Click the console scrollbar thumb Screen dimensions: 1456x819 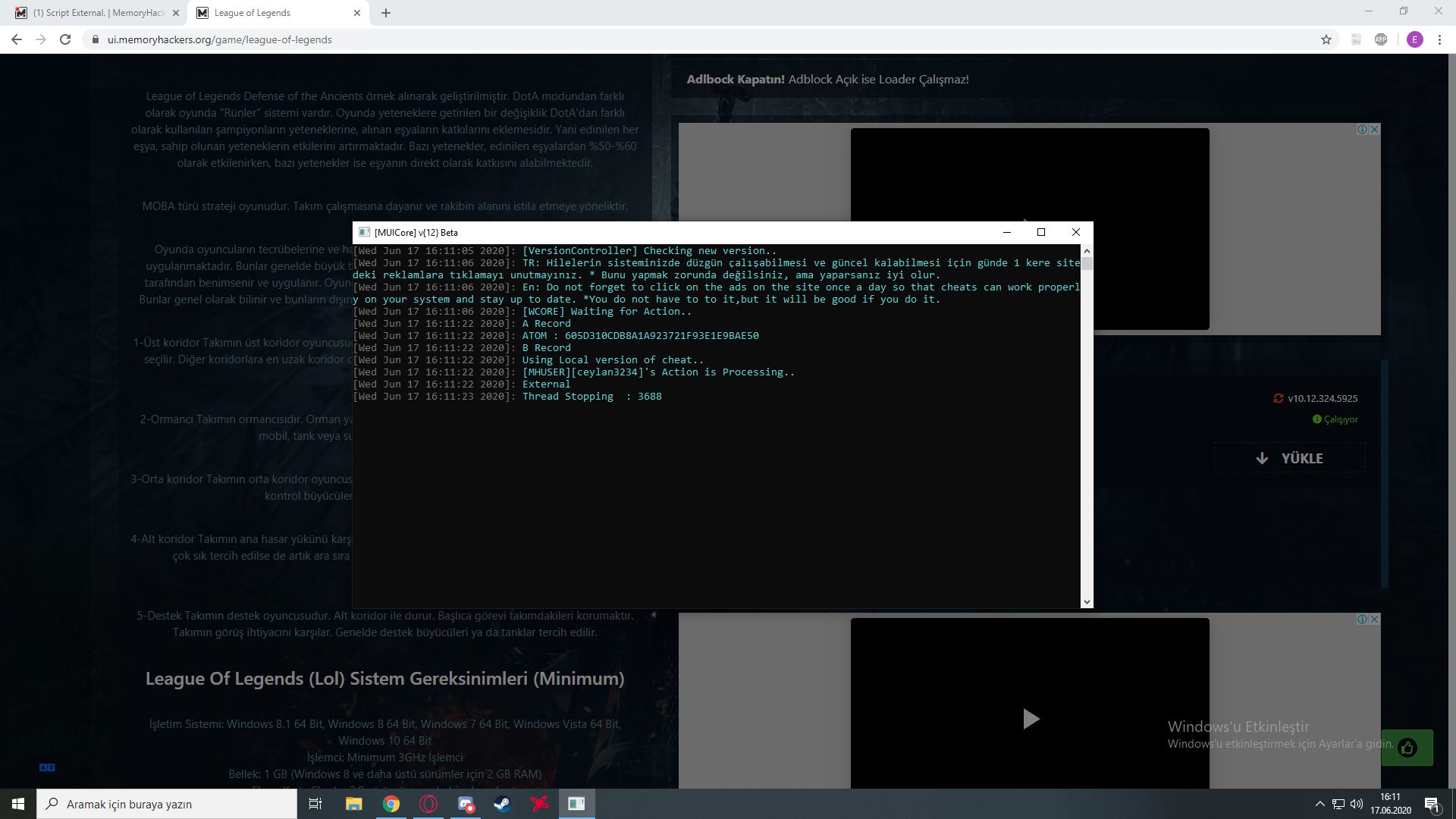pos(1087,264)
